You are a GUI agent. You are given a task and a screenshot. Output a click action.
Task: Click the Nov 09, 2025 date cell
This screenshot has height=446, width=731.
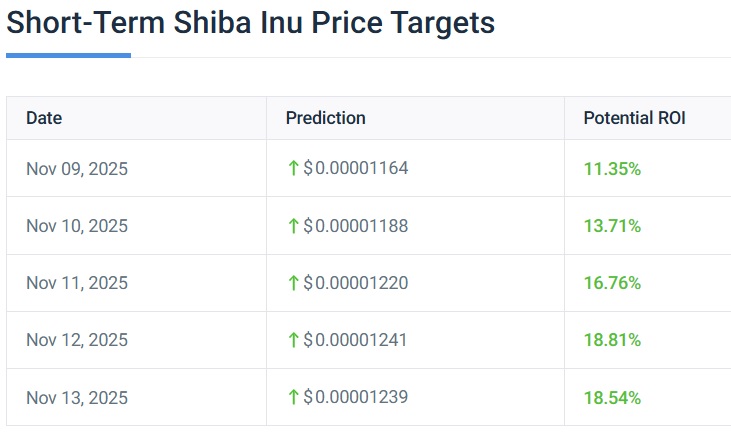77,169
